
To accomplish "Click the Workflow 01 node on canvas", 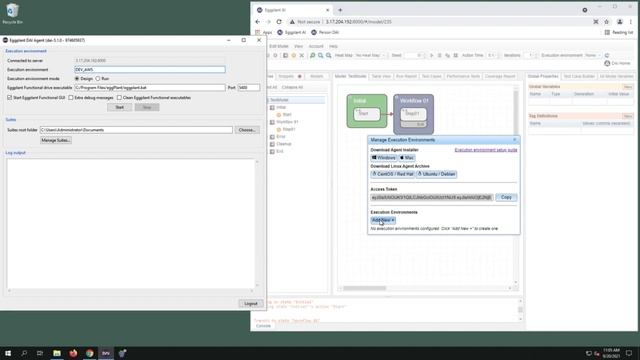I will [x=413, y=114].
